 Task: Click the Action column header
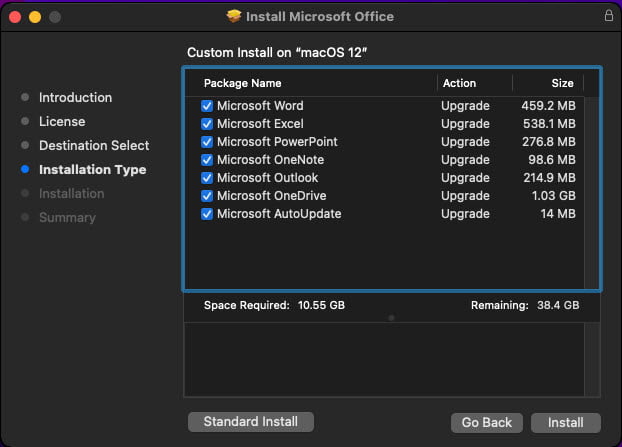click(x=459, y=83)
